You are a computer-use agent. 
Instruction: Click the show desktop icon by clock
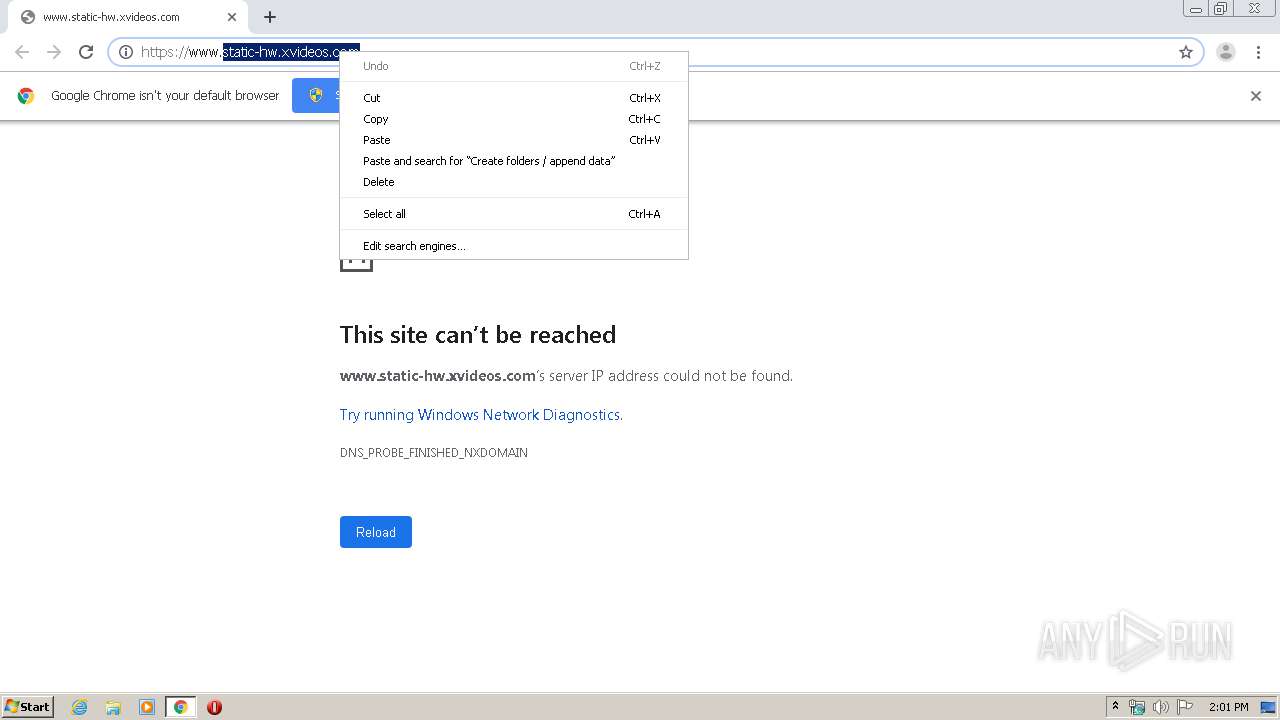(x=1269, y=707)
